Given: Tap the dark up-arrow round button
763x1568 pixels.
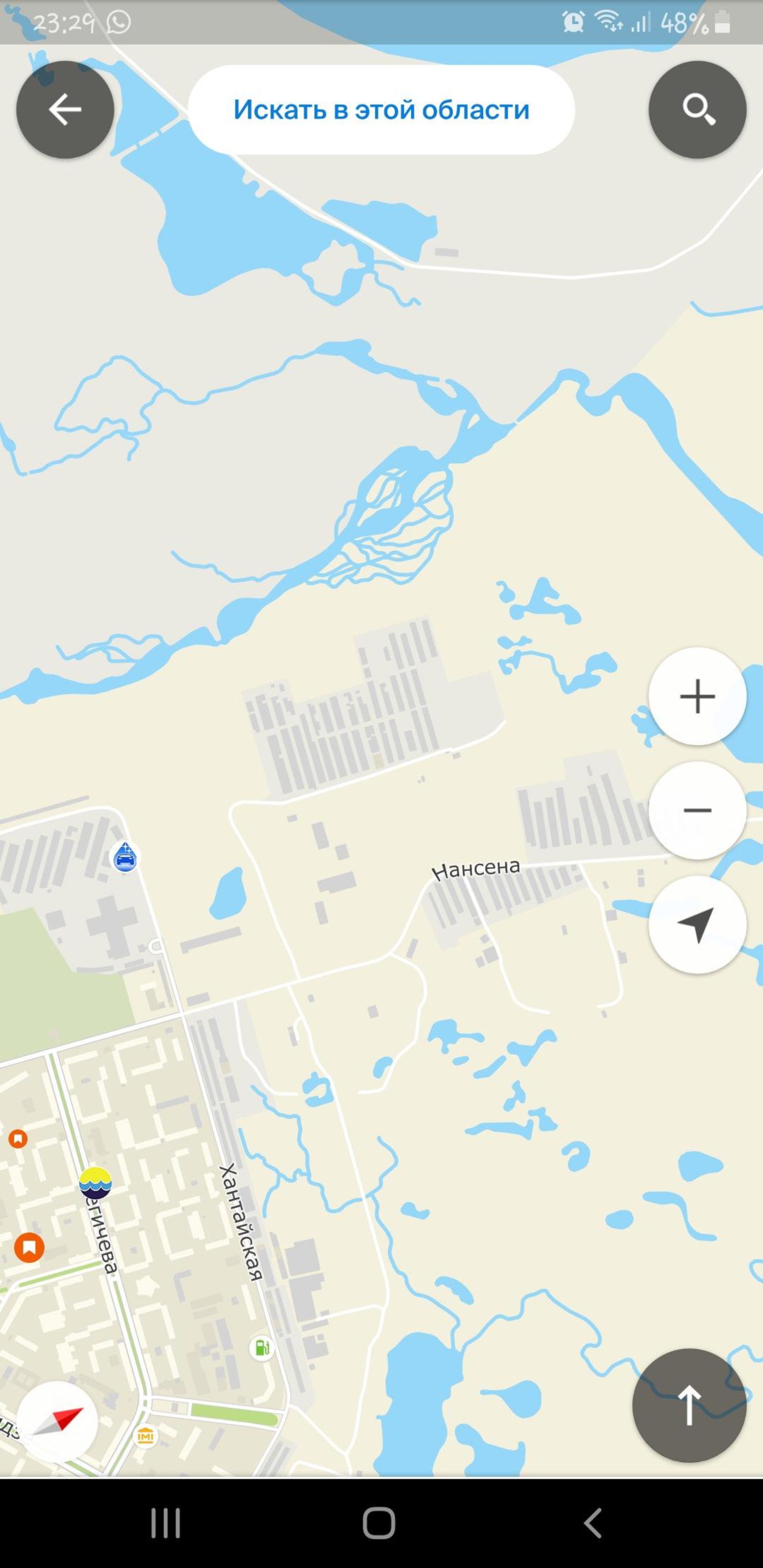Looking at the screenshot, I should [689, 1405].
